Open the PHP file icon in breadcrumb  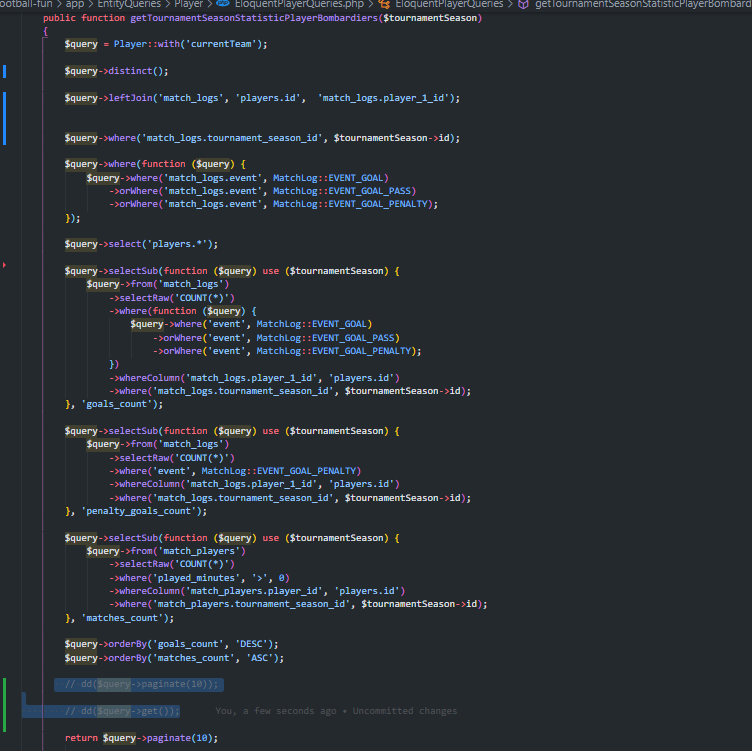[223, 4]
